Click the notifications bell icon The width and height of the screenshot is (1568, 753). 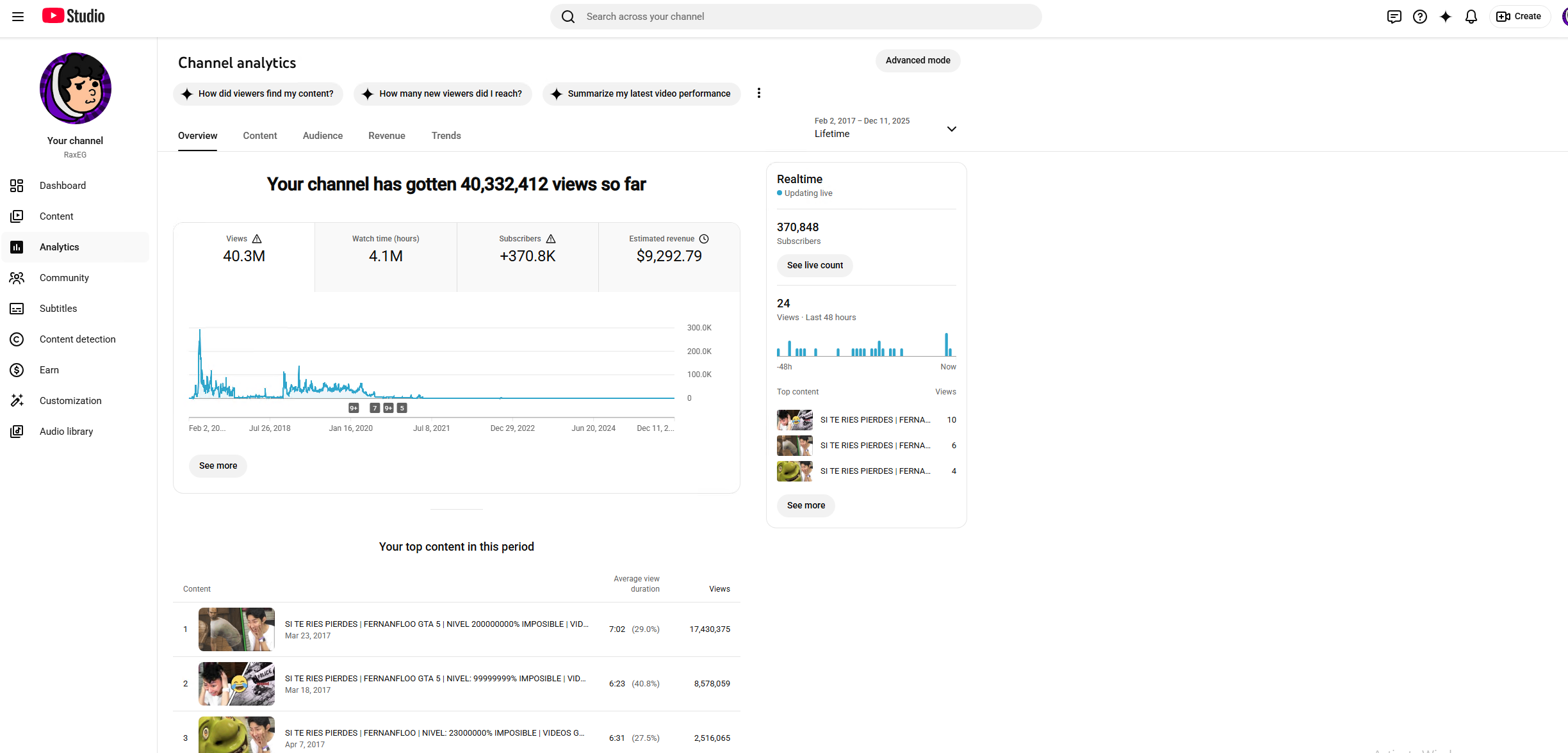click(1471, 17)
